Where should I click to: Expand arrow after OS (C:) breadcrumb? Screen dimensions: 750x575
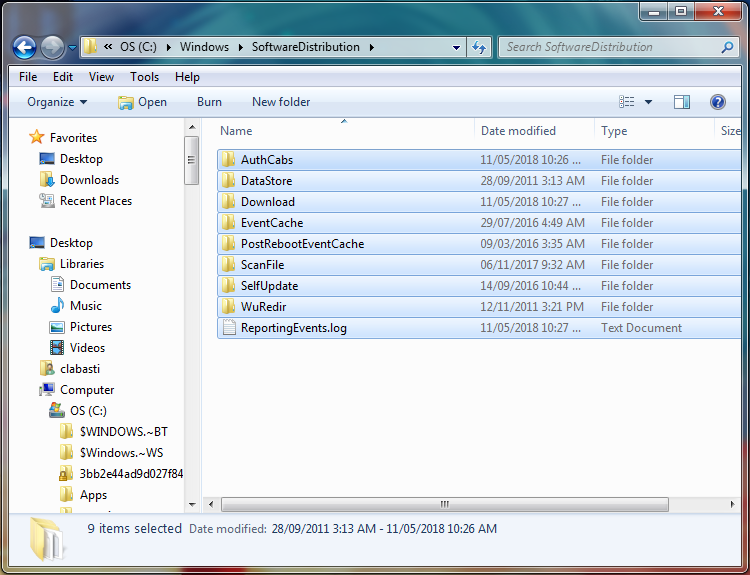click(169, 47)
